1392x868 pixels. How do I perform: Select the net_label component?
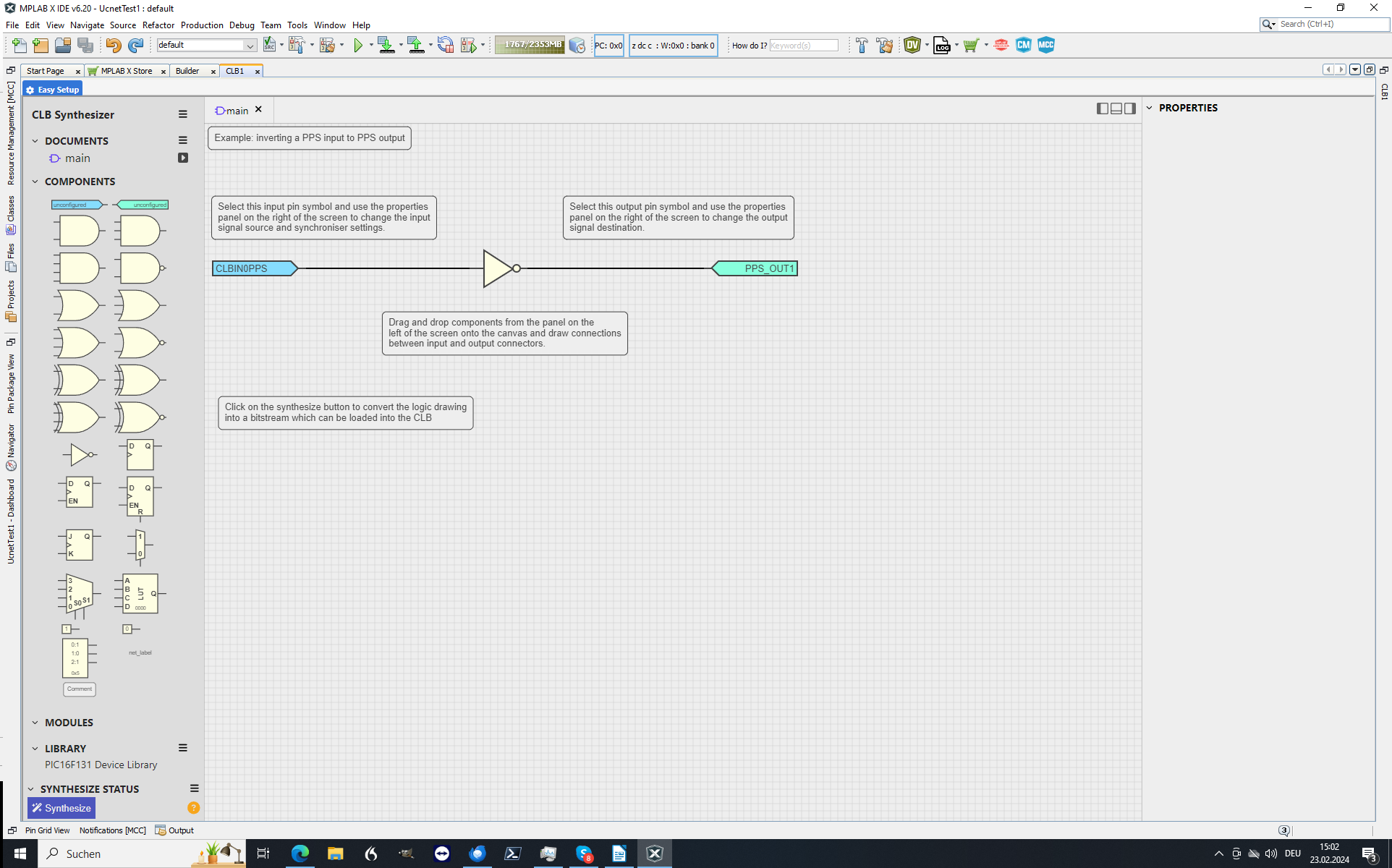pyautogui.click(x=140, y=652)
